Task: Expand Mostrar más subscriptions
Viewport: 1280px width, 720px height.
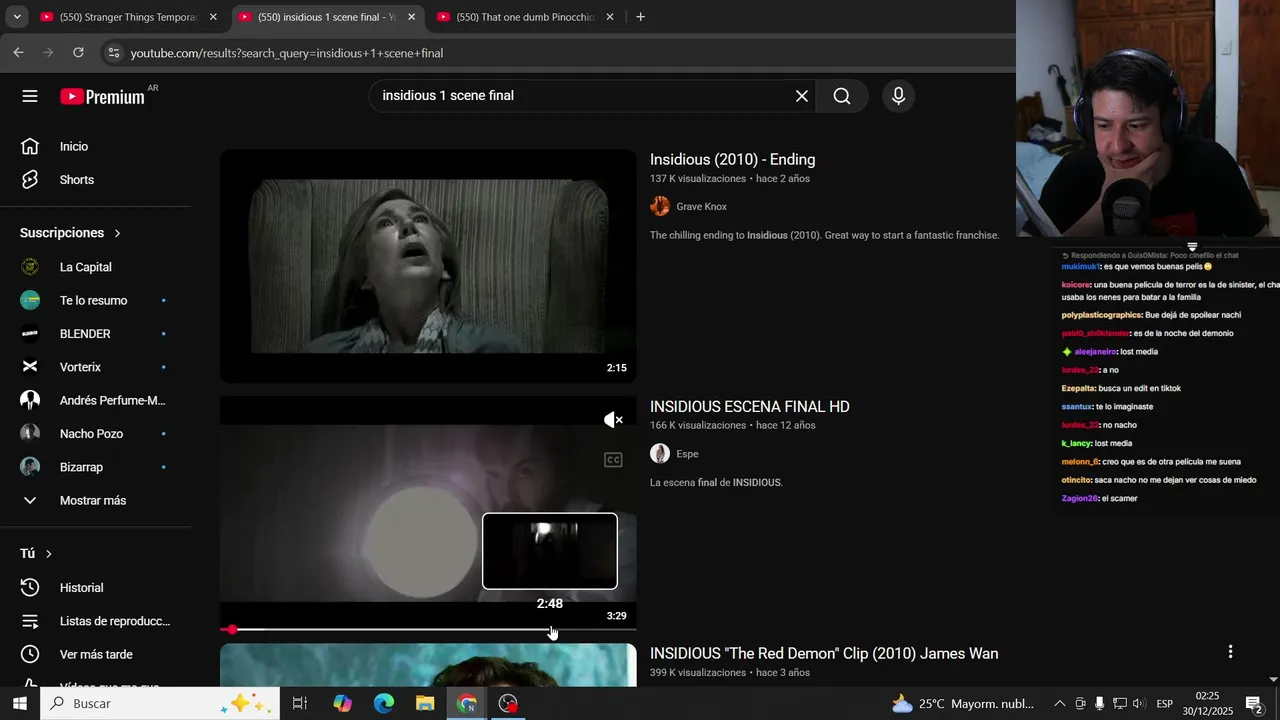Action: [x=95, y=500]
